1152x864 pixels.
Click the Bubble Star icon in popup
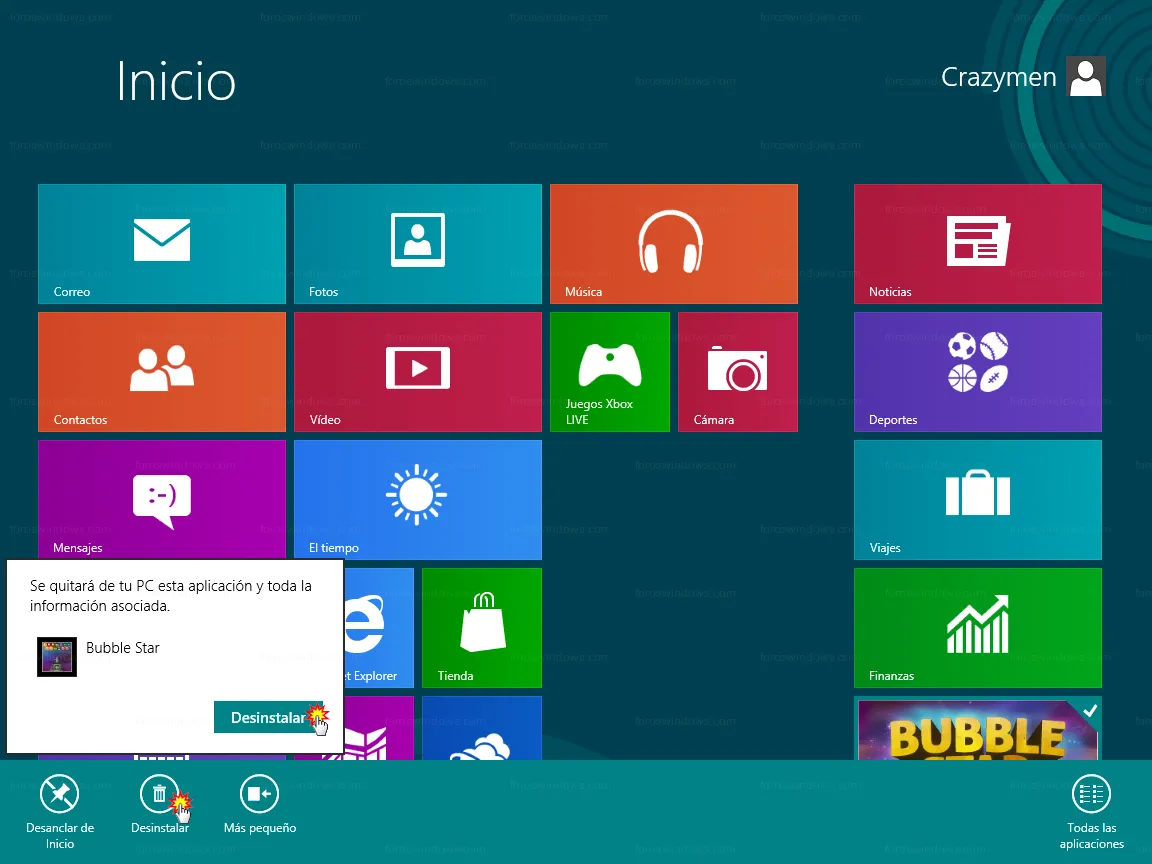point(57,656)
